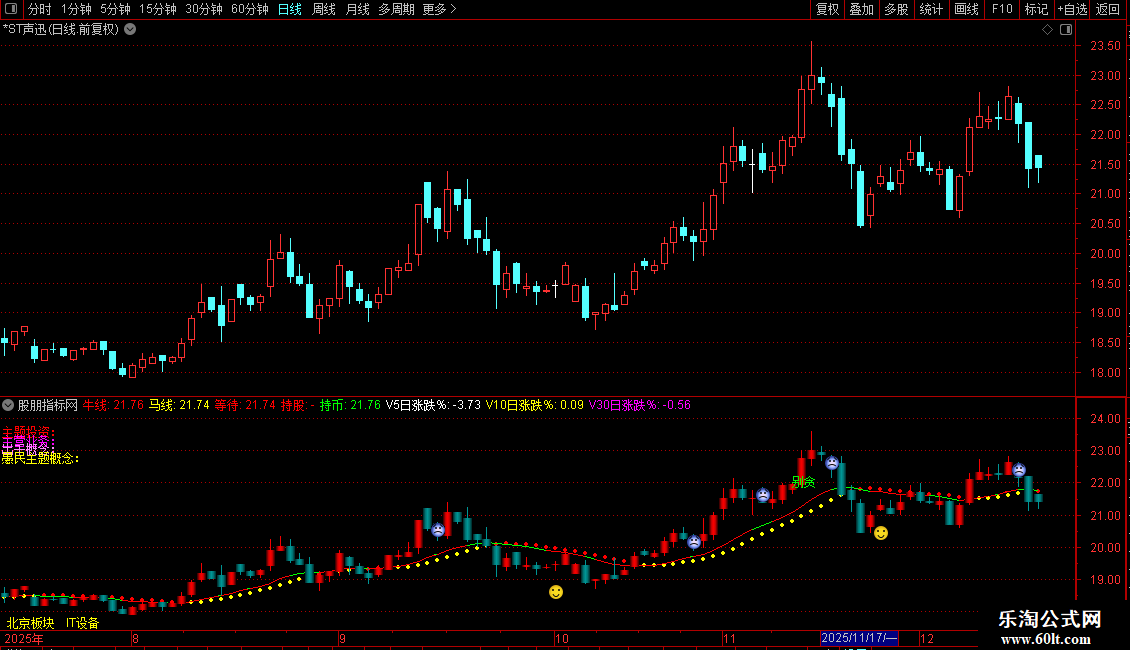Screen dimensions: 1130x650
Task: Click the 统计 statistics button
Action: [931, 9]
